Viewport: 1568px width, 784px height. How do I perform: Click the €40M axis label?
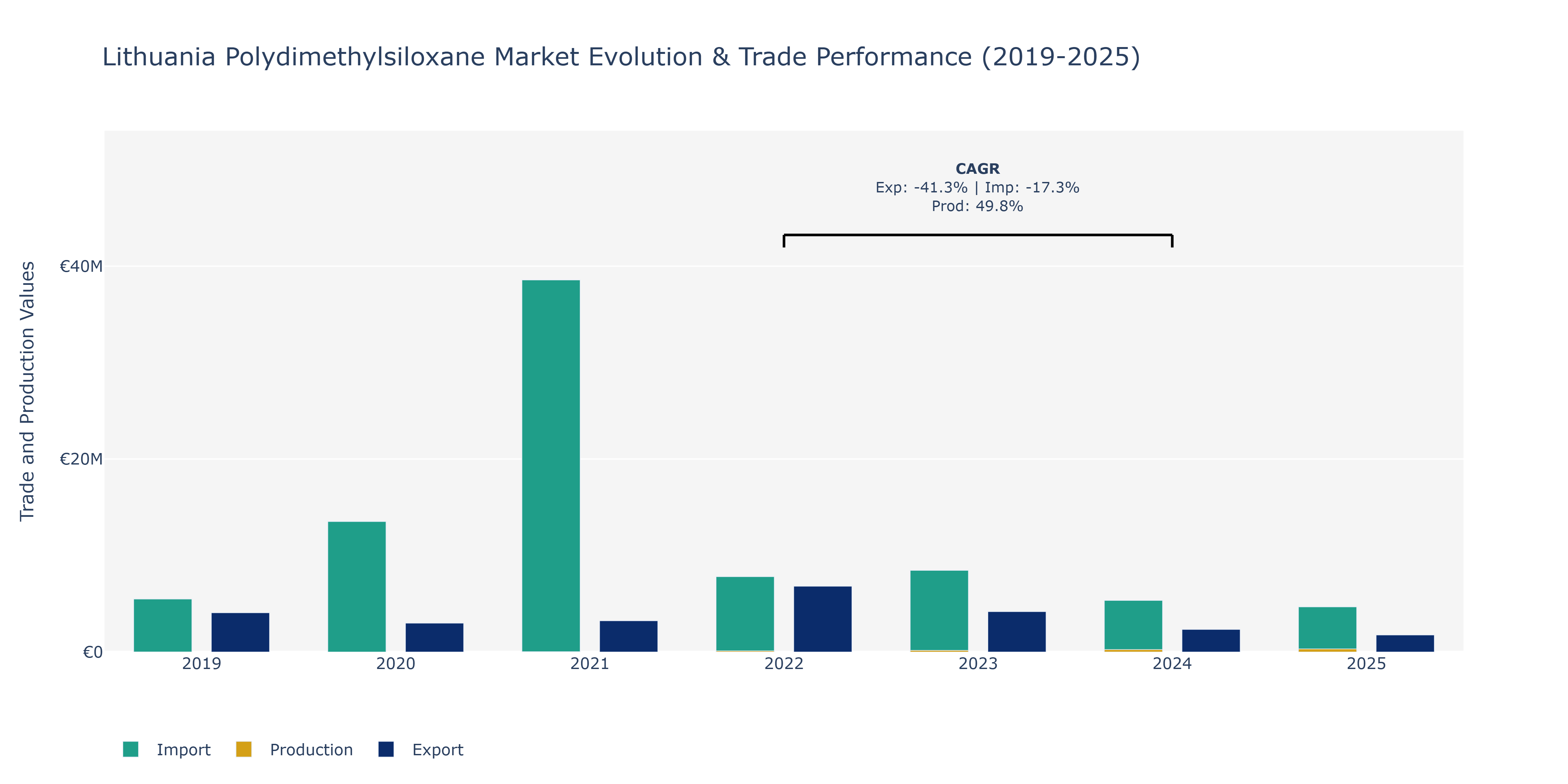click(81, 266)
